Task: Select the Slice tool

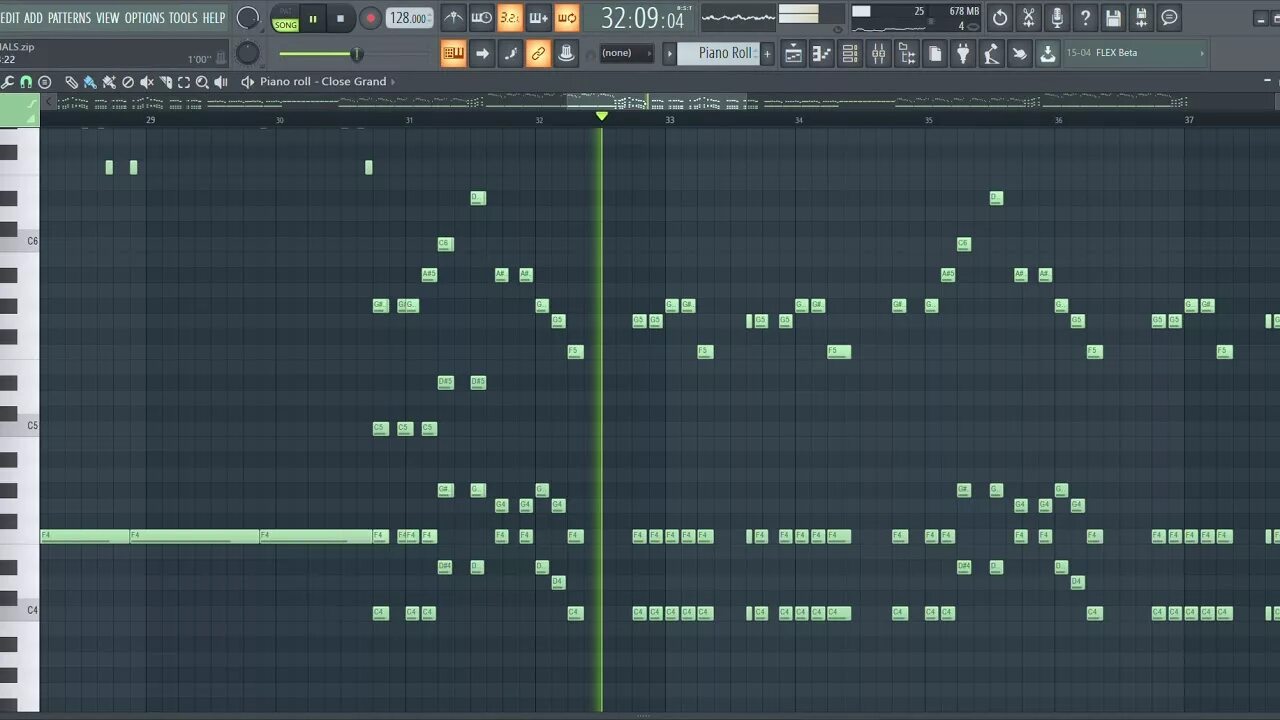Action: [166, 82]
